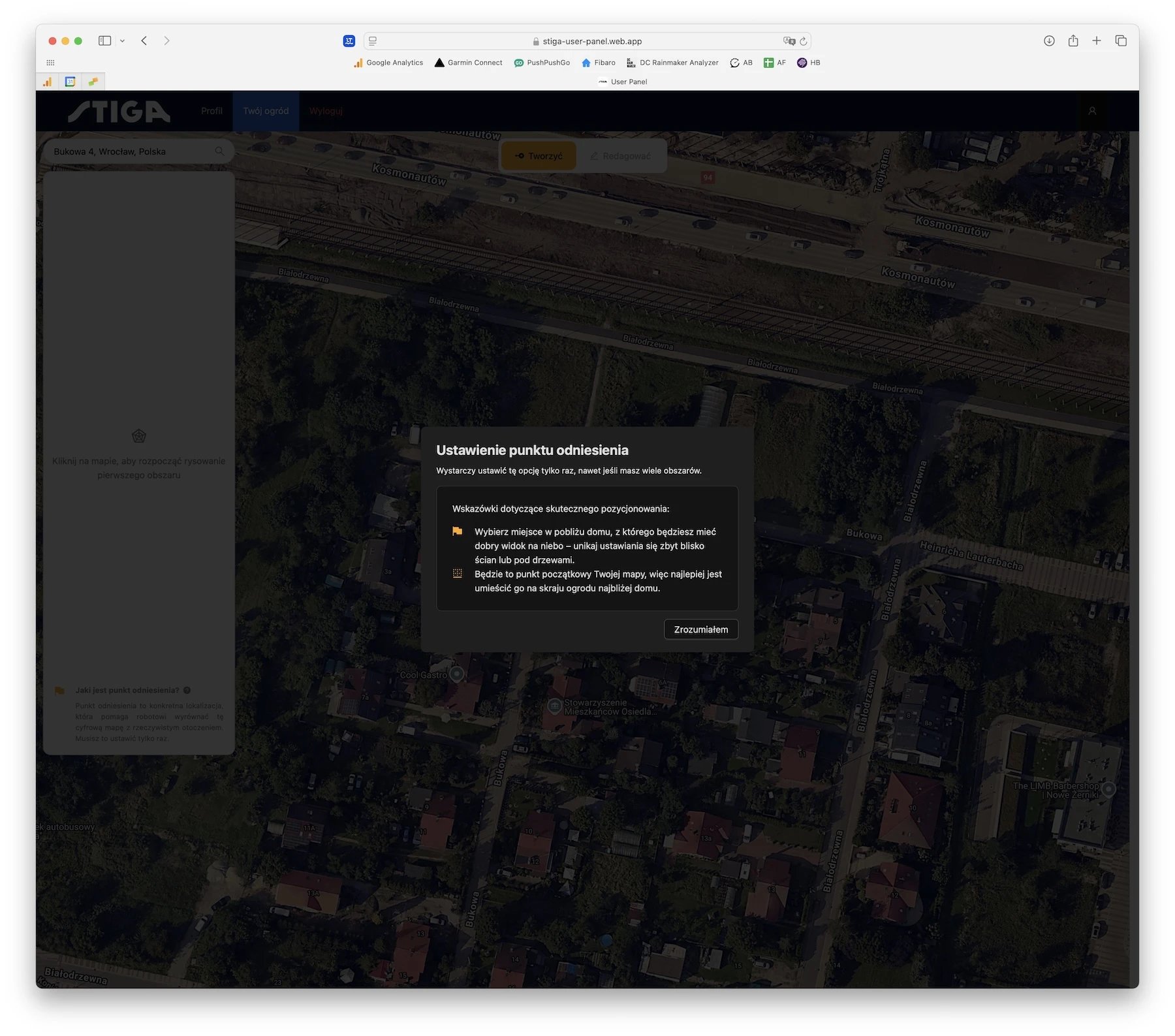Reload the current page
This screenshot has height=1036, width=1175.
pyautogui.click(x=804, y=41)
